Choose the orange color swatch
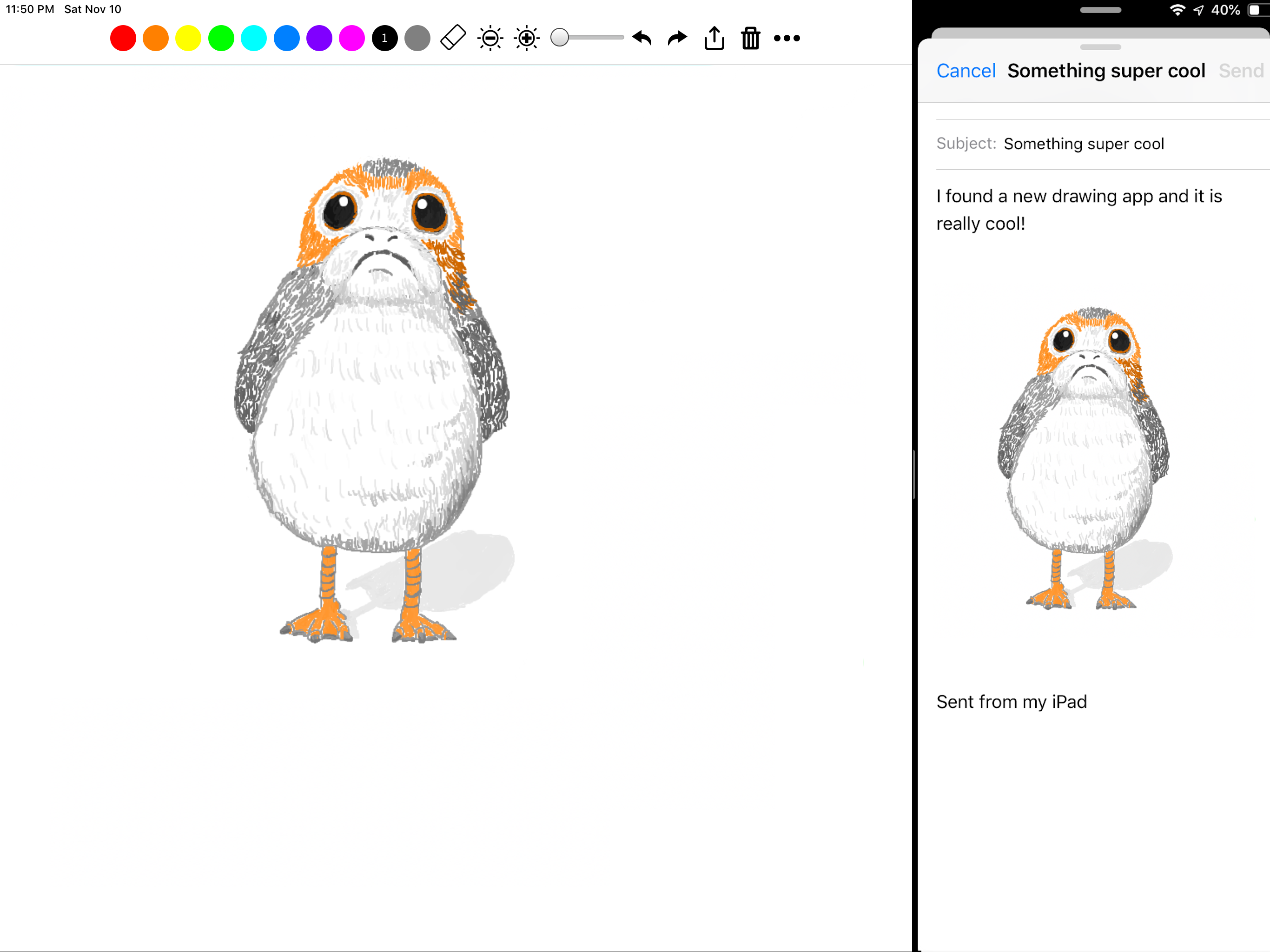The height and width of the screenshot is (952, 1270). pyautogui.click(x=156, y=39)
